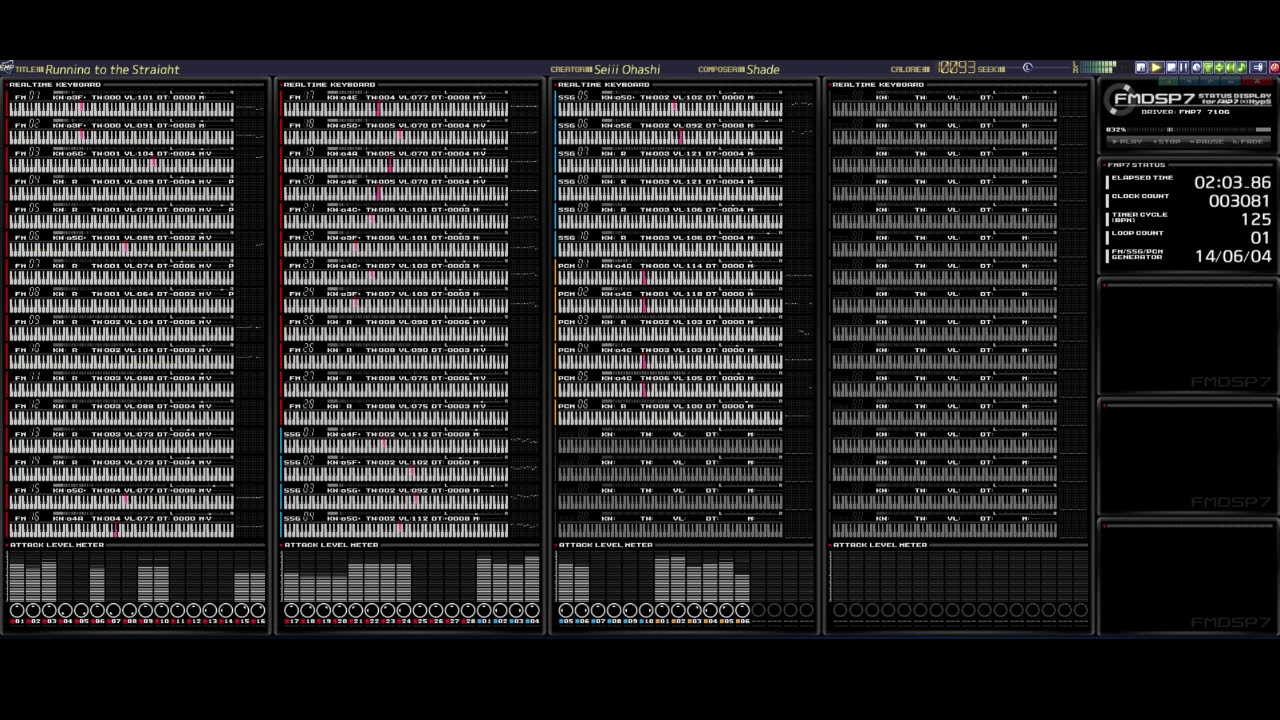Click the title text 'Running to the Straight'
1280x720 pixels.
[112, 69]
